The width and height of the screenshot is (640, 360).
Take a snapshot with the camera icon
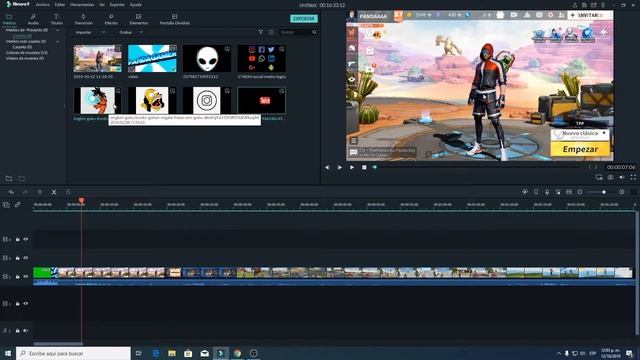[x=611, y=177]
